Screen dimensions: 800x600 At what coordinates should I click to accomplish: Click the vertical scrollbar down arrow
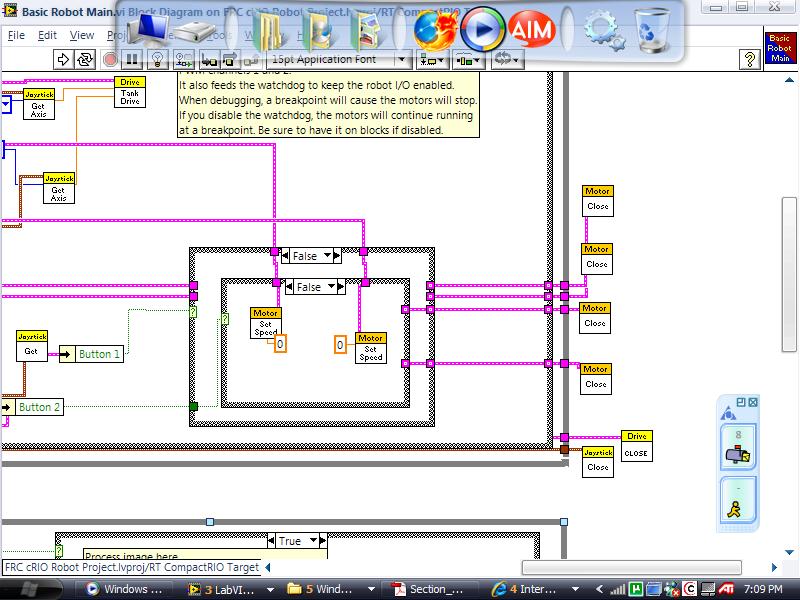(789, 552)
